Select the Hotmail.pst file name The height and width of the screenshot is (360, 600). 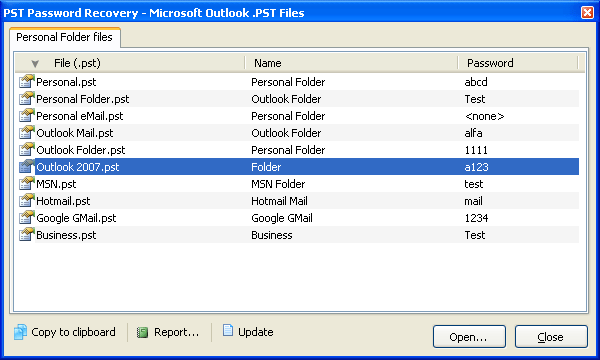63,201
